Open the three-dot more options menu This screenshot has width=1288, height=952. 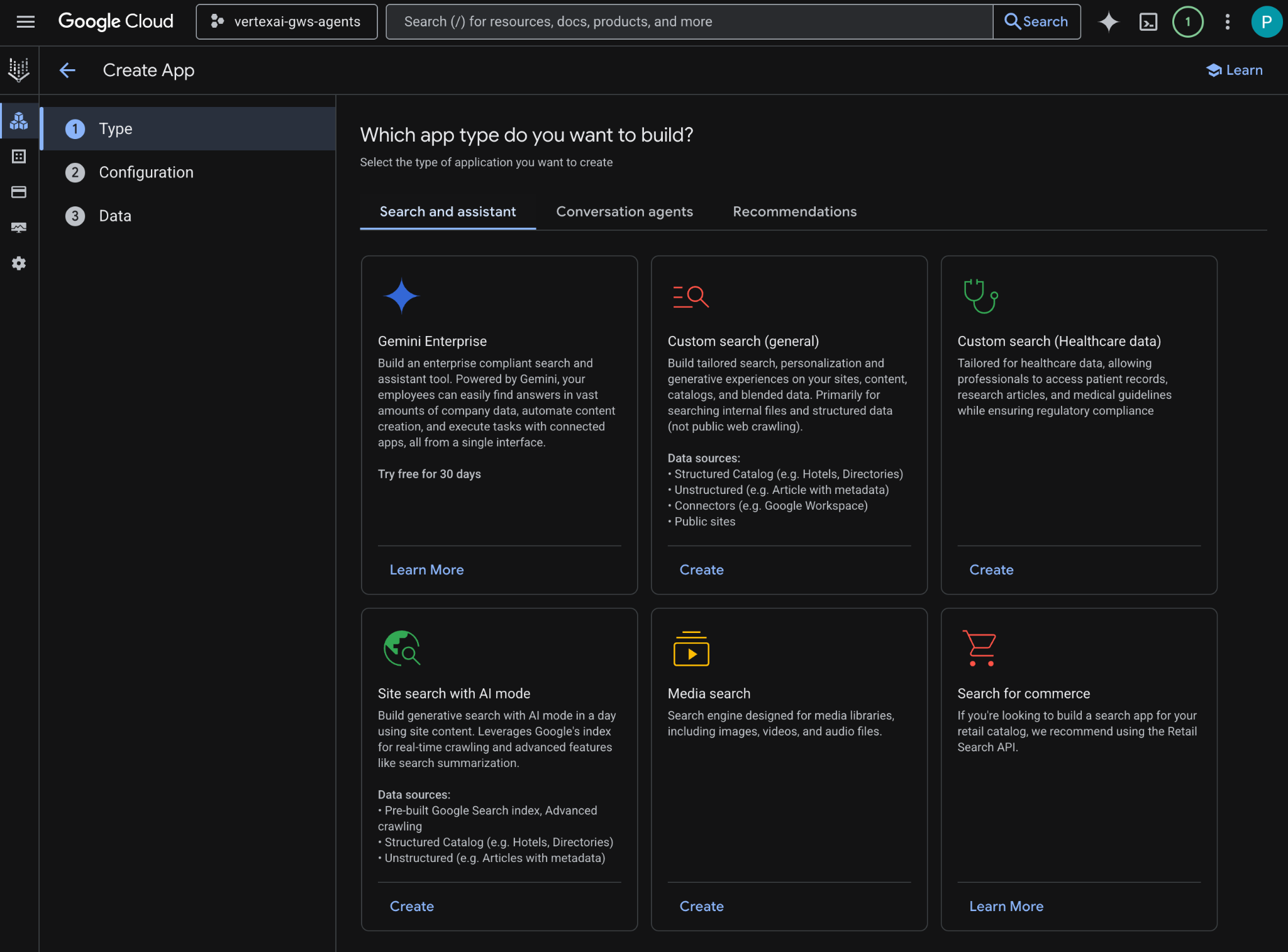(1227, 22)
